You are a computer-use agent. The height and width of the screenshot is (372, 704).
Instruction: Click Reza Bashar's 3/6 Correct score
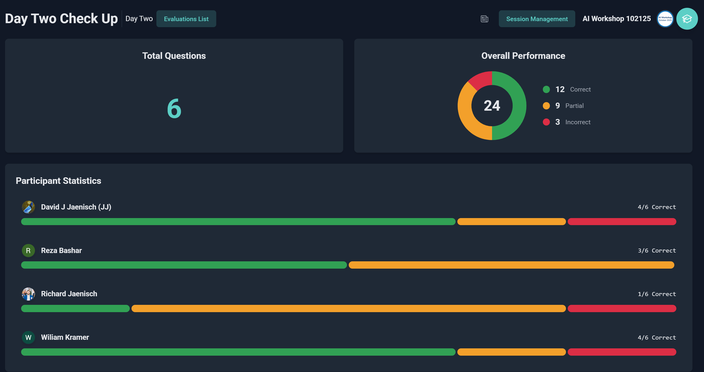pos(656,250)
